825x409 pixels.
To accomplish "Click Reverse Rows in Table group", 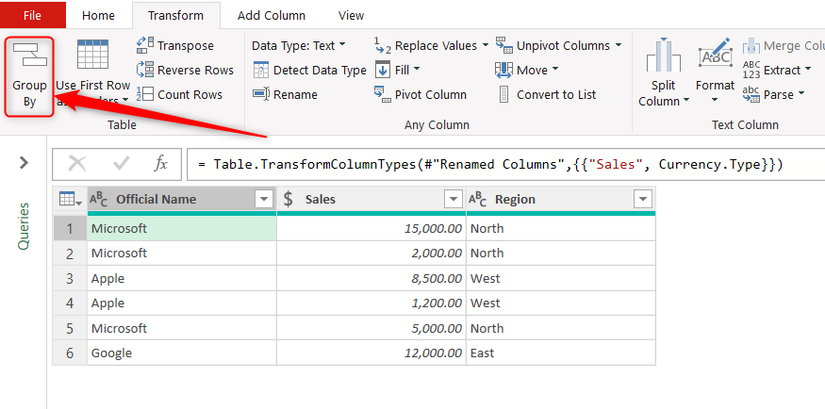I will pyautogui.click(x=185, y=70).
